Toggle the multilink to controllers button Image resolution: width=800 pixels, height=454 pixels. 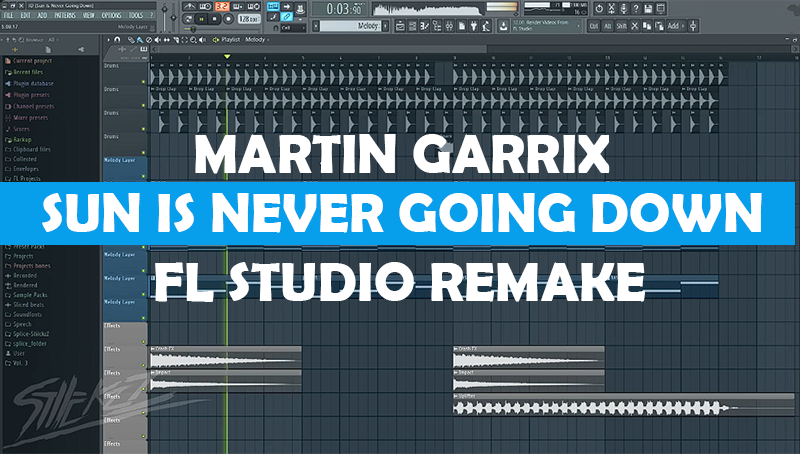287,16
